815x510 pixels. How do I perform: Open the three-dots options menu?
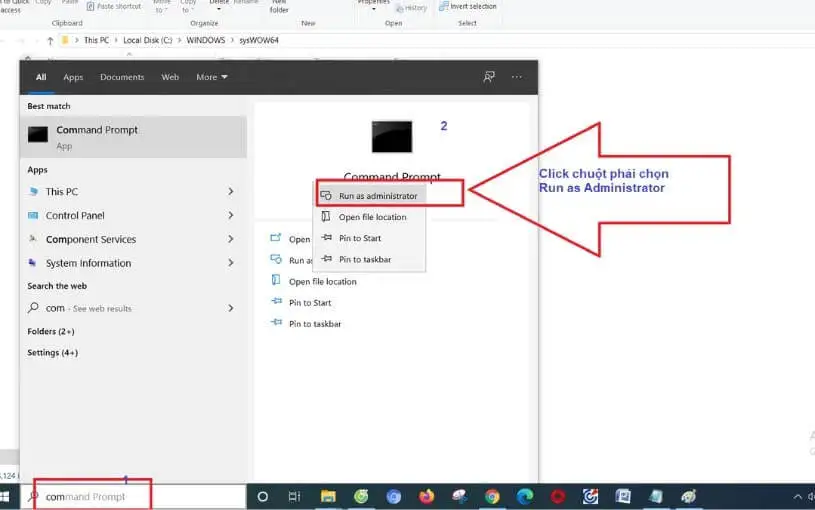pyautogui.click(x=517, y=77)
